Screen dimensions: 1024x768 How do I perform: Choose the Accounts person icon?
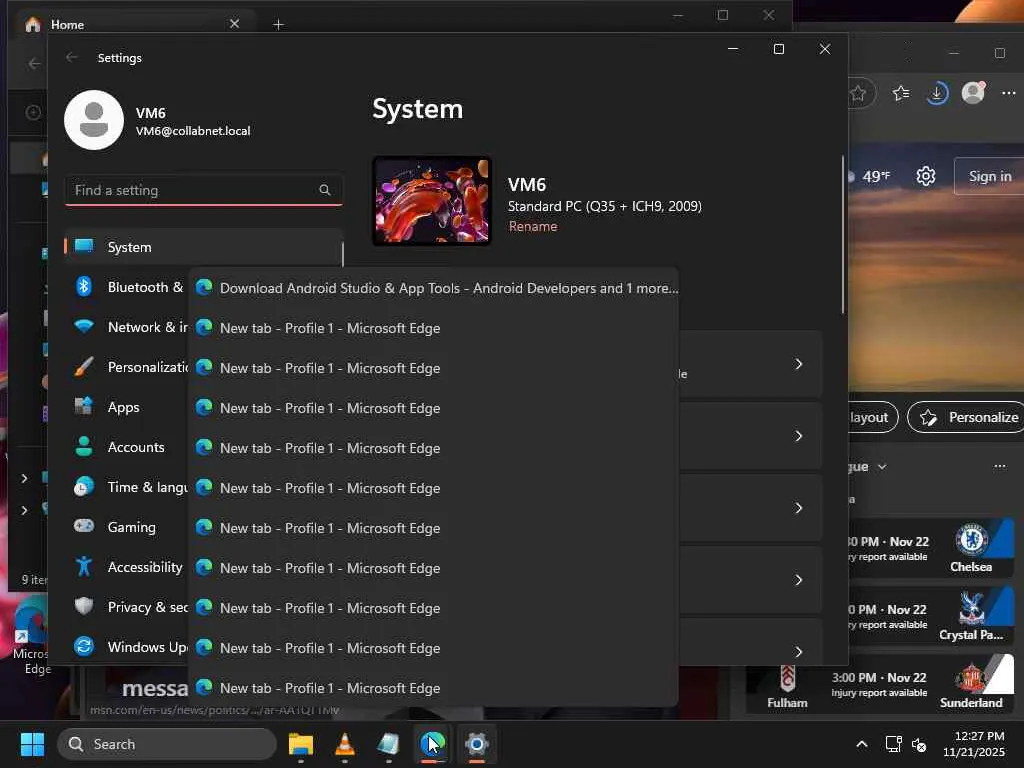pyautogui.click(x=84, y=447)
